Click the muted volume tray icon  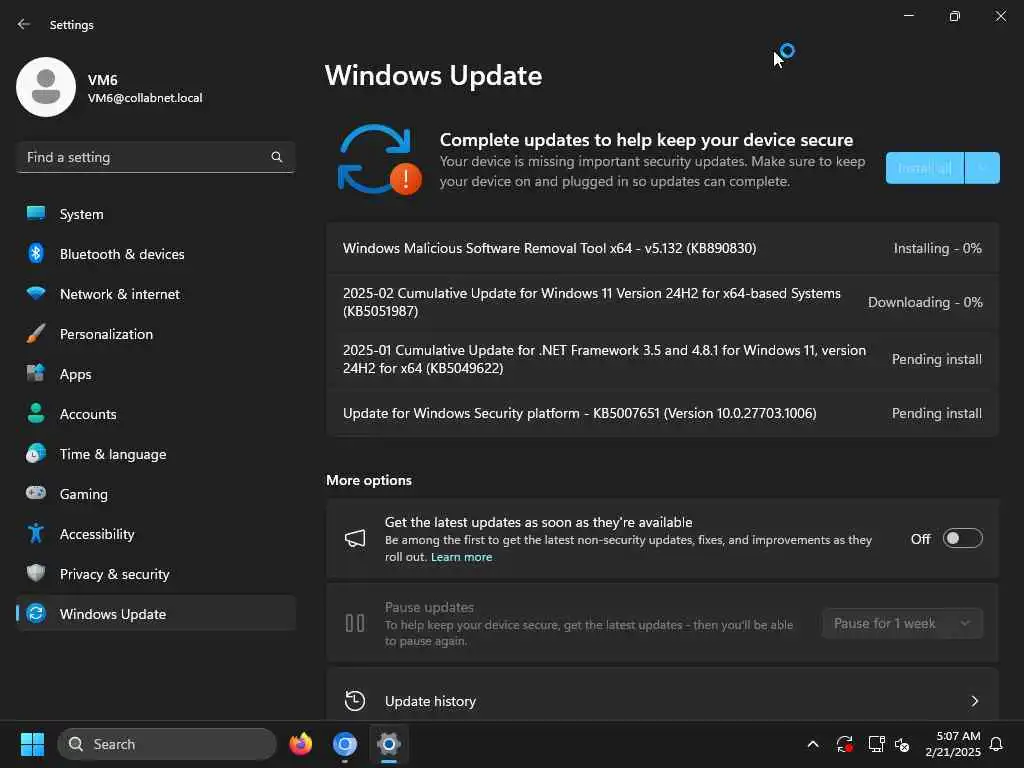pos(902,744)
